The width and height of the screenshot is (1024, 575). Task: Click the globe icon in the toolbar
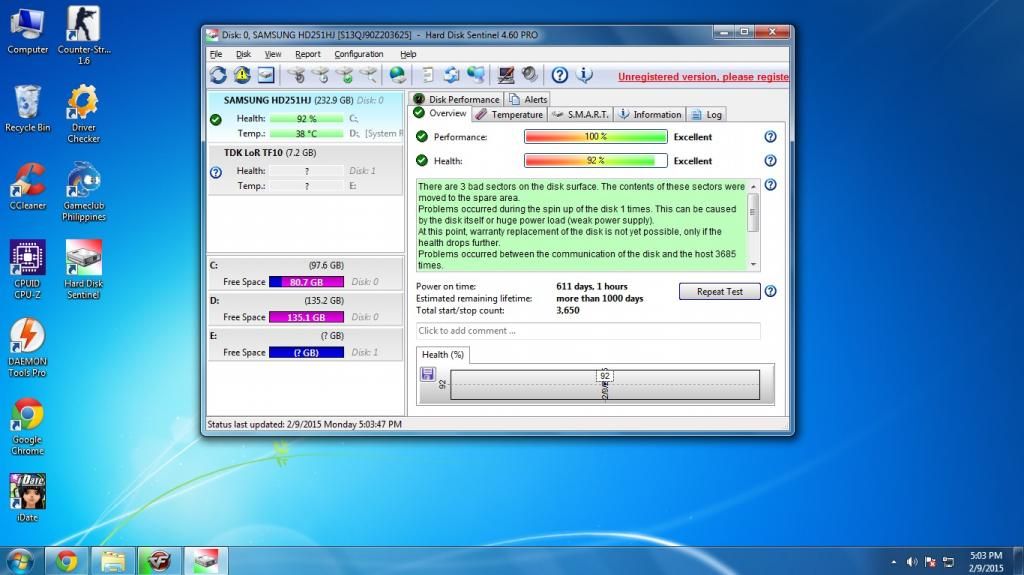(397, 75)
